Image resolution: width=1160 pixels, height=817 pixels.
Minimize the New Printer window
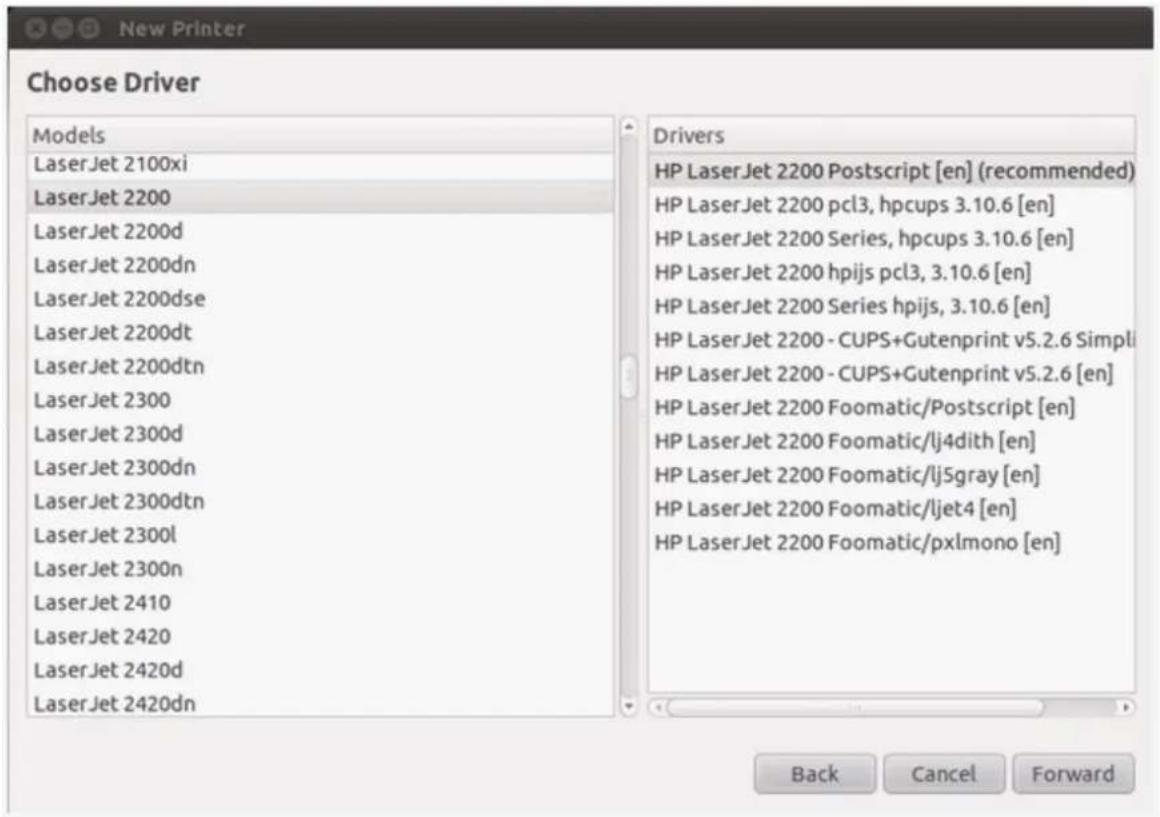tap(62, 28)
